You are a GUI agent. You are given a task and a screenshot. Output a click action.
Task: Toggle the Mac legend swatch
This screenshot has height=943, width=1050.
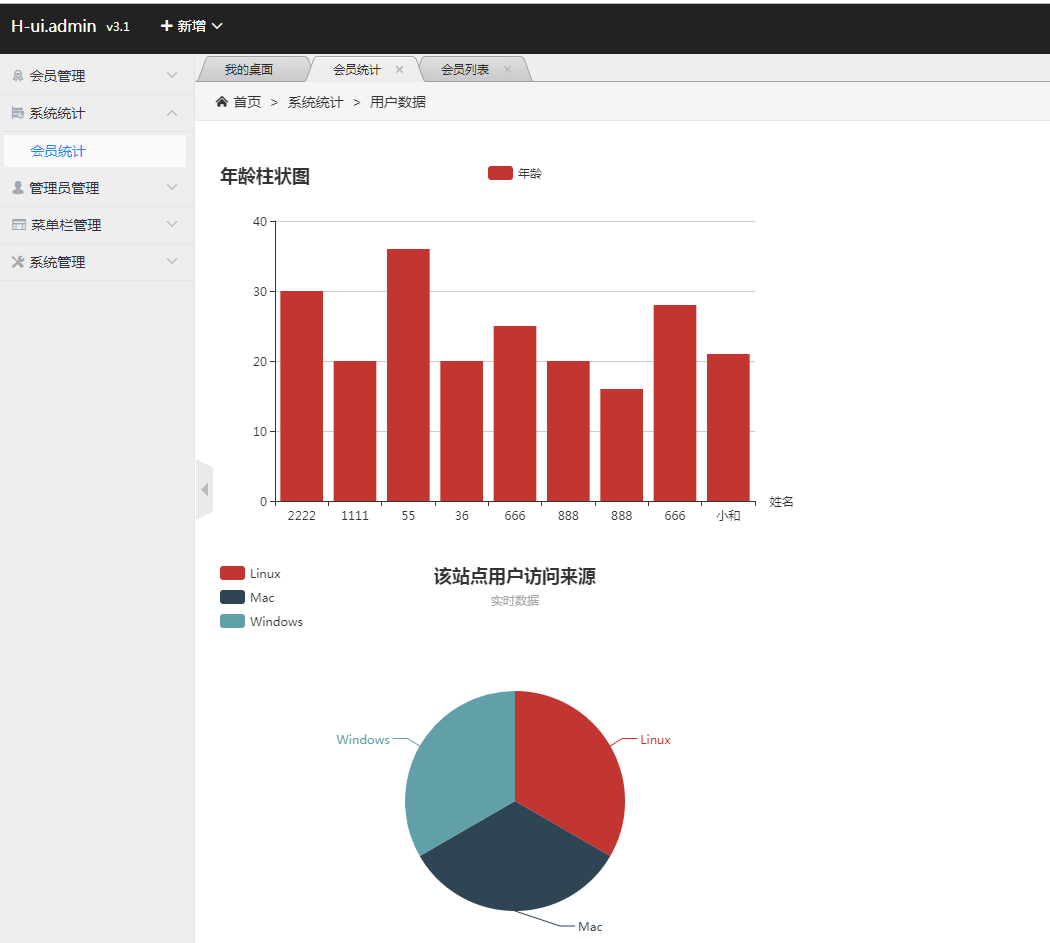tap(232, 597)
